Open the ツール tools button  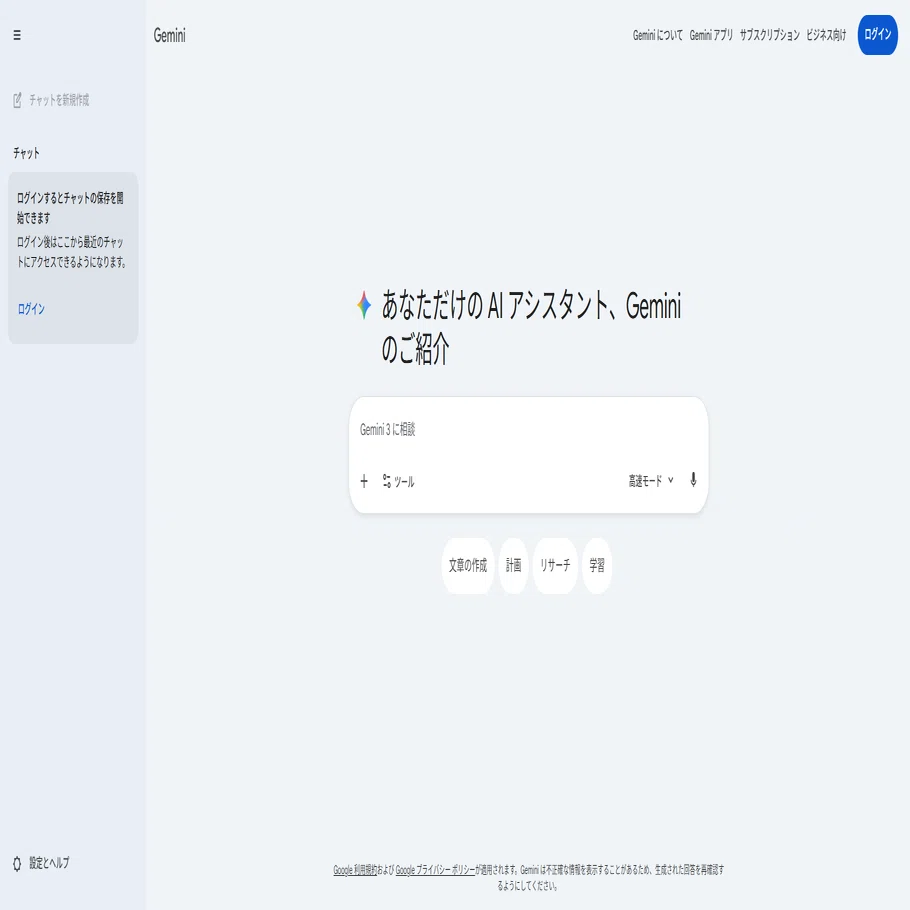(398, 481)
